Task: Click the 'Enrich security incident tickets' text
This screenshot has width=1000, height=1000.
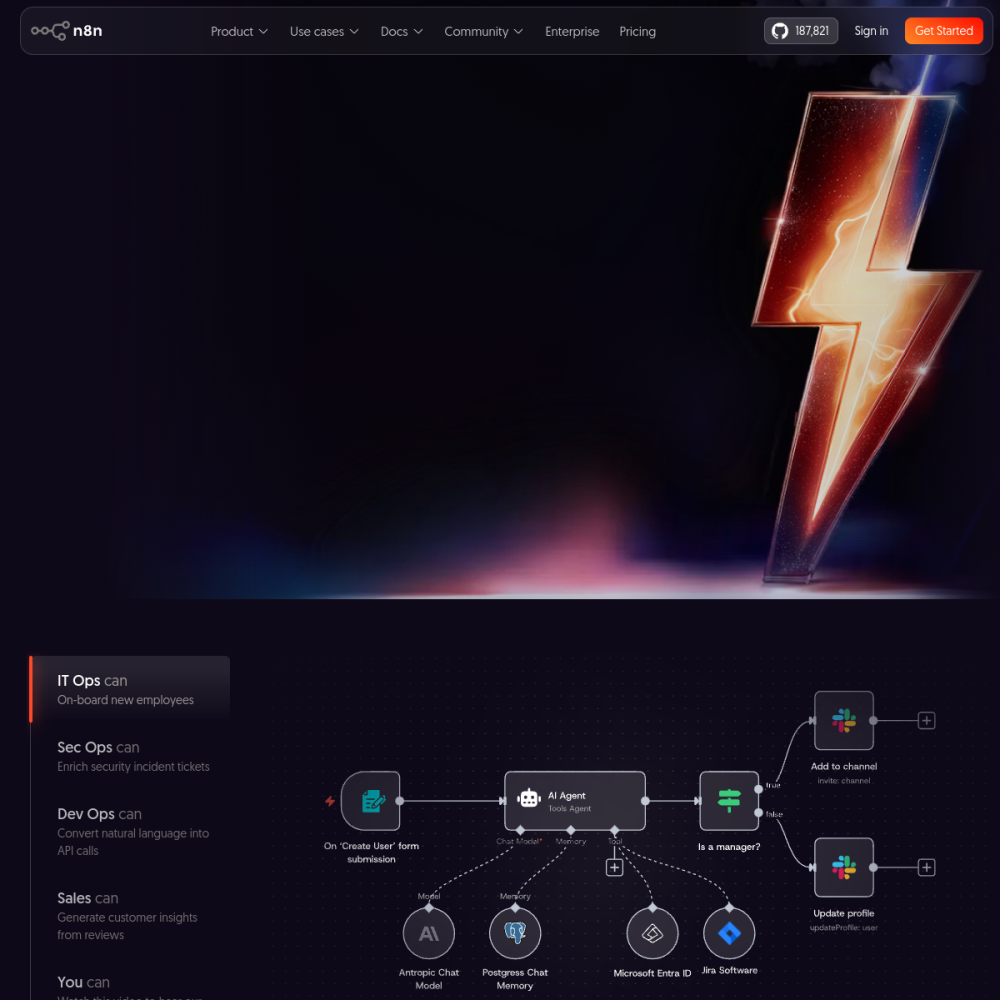Action: 133,767
